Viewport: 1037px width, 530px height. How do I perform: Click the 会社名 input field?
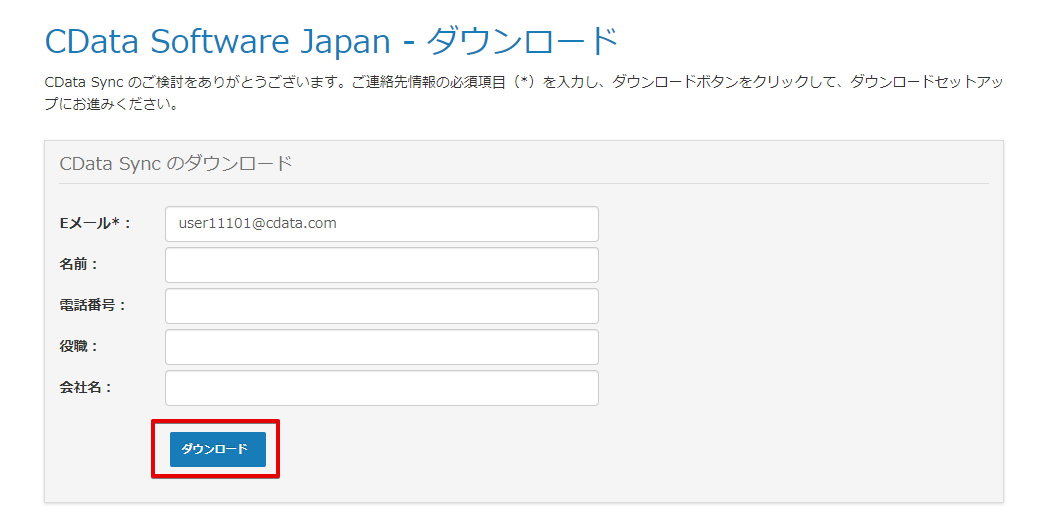[x=381, y=388]
